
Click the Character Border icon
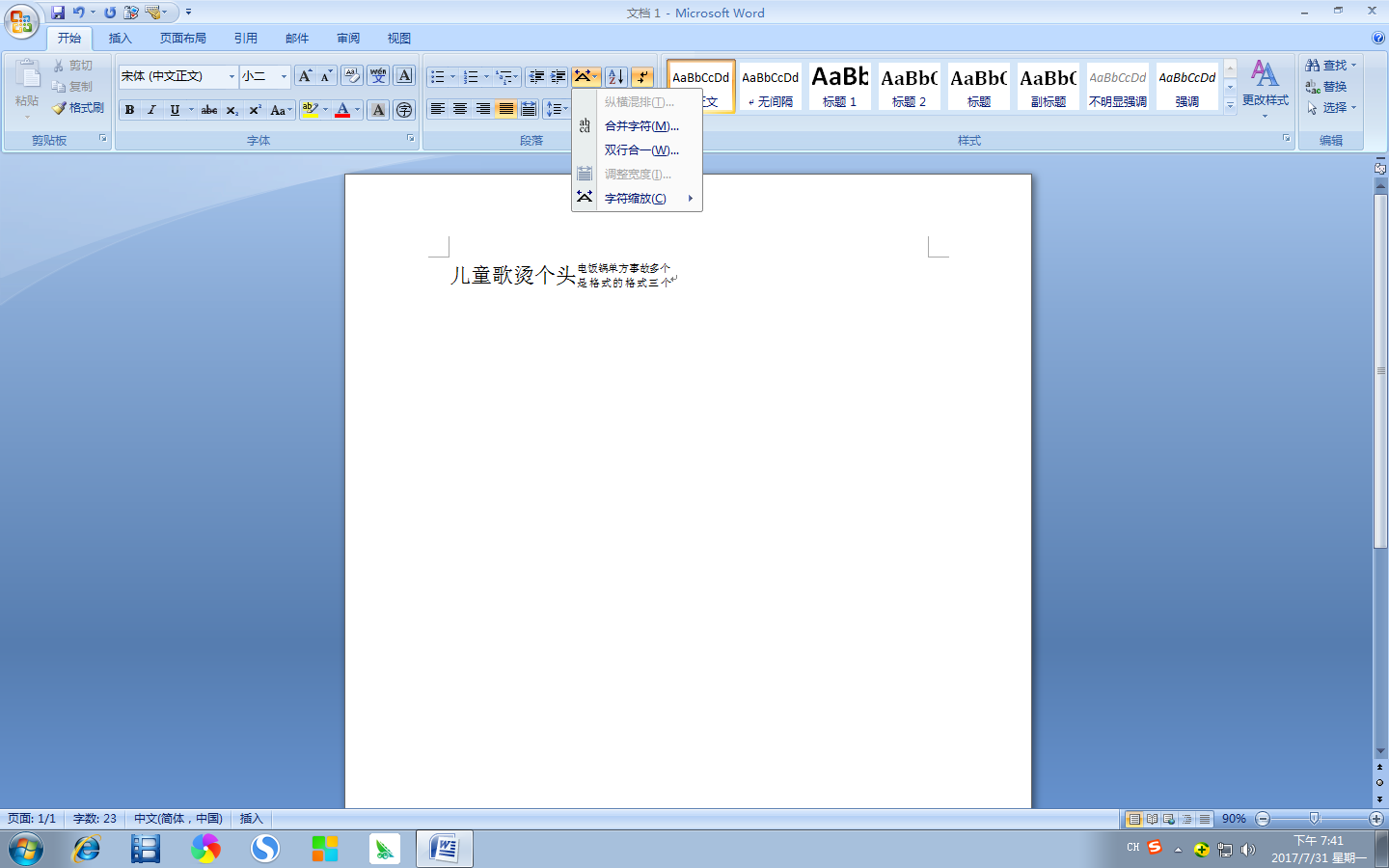405,76
